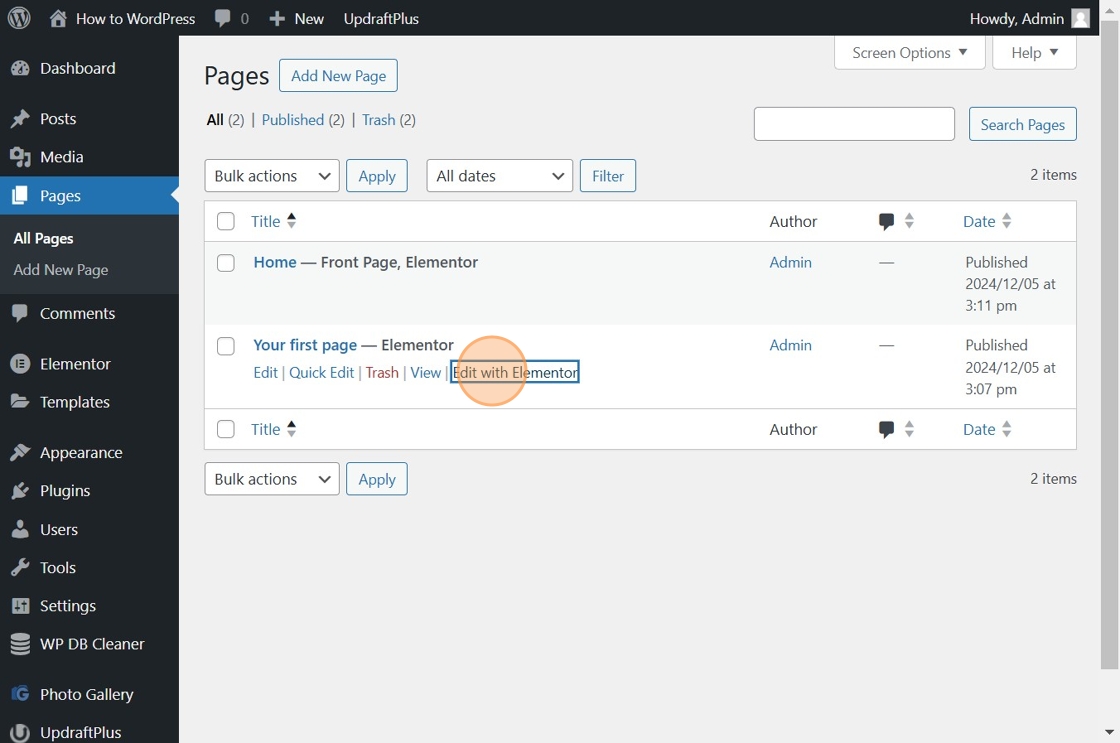This screenshot has height=743, width=1120.
Task: Click the top Apply button
Action: click(377, 176)
